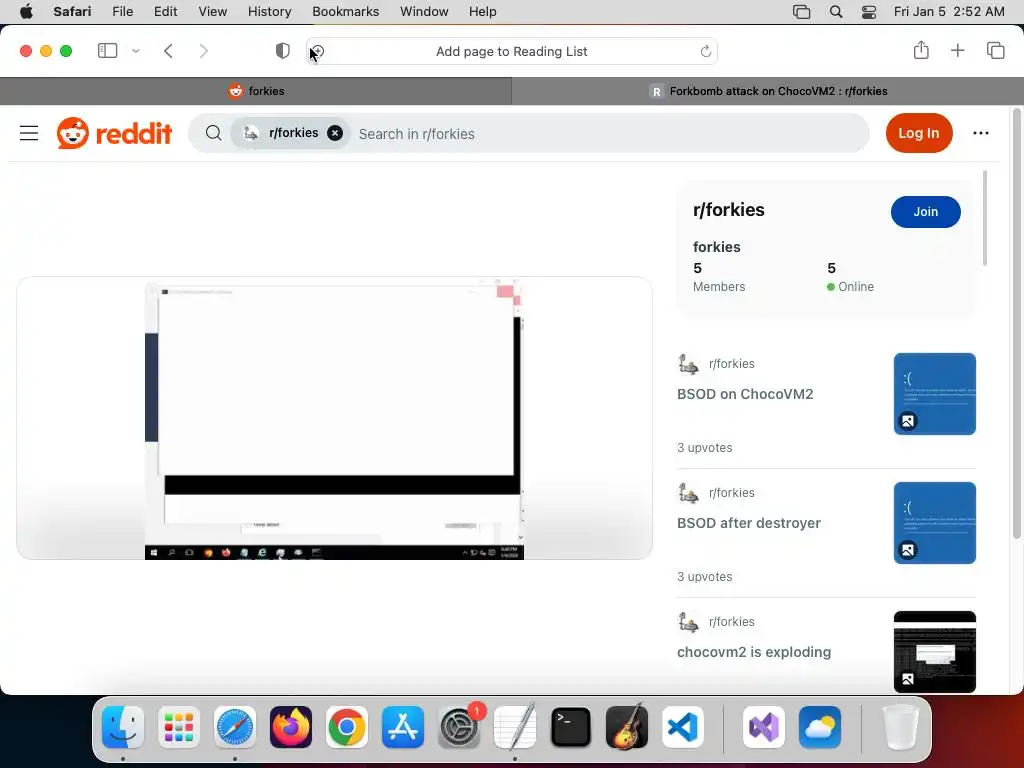The width and height of the screenshot is (1024, 768).
Task: Launch Google Chrome from the Dock
Action: [x=347, y=727]
